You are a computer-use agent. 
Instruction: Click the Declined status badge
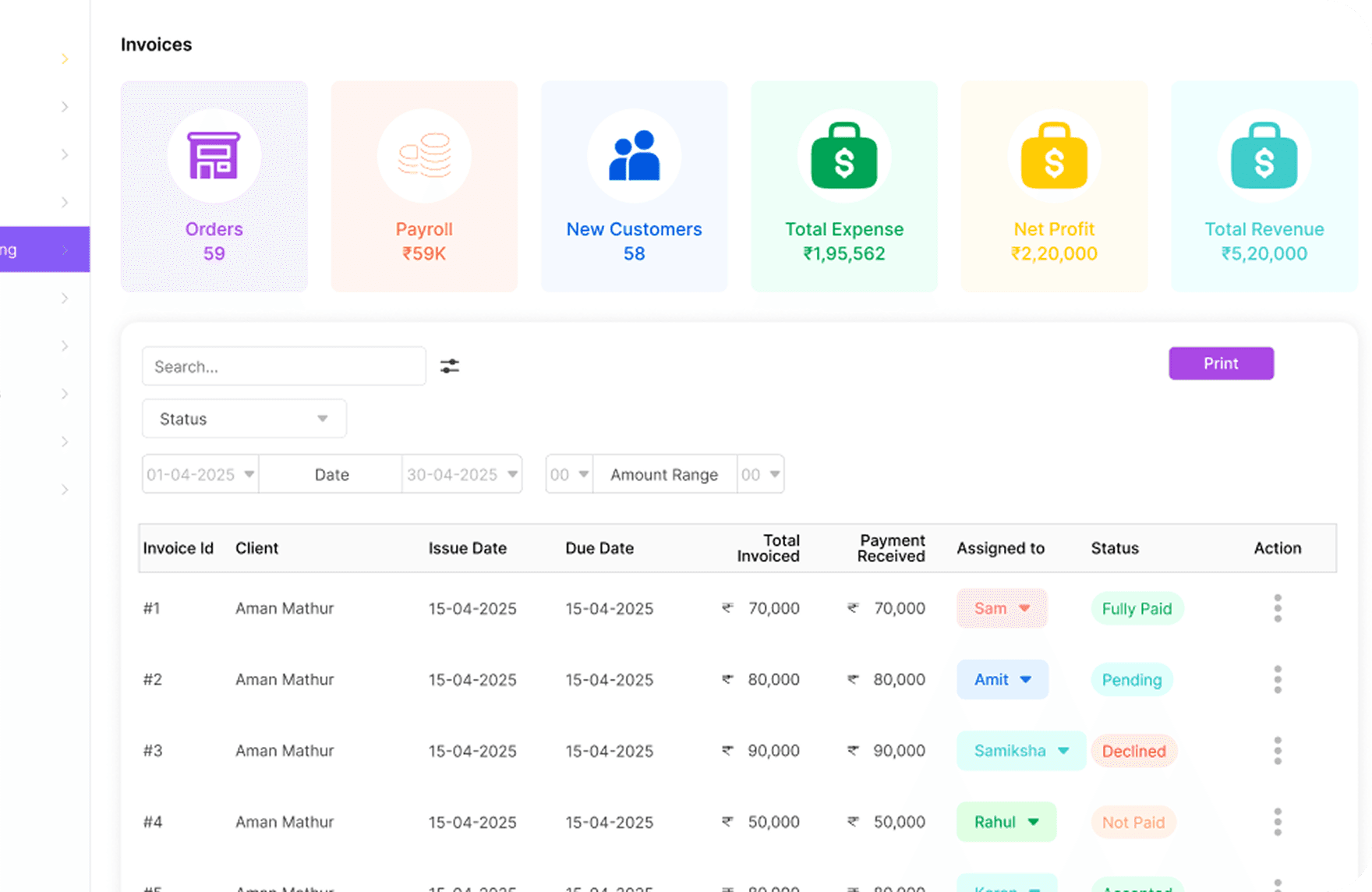tap(1133, 751)
